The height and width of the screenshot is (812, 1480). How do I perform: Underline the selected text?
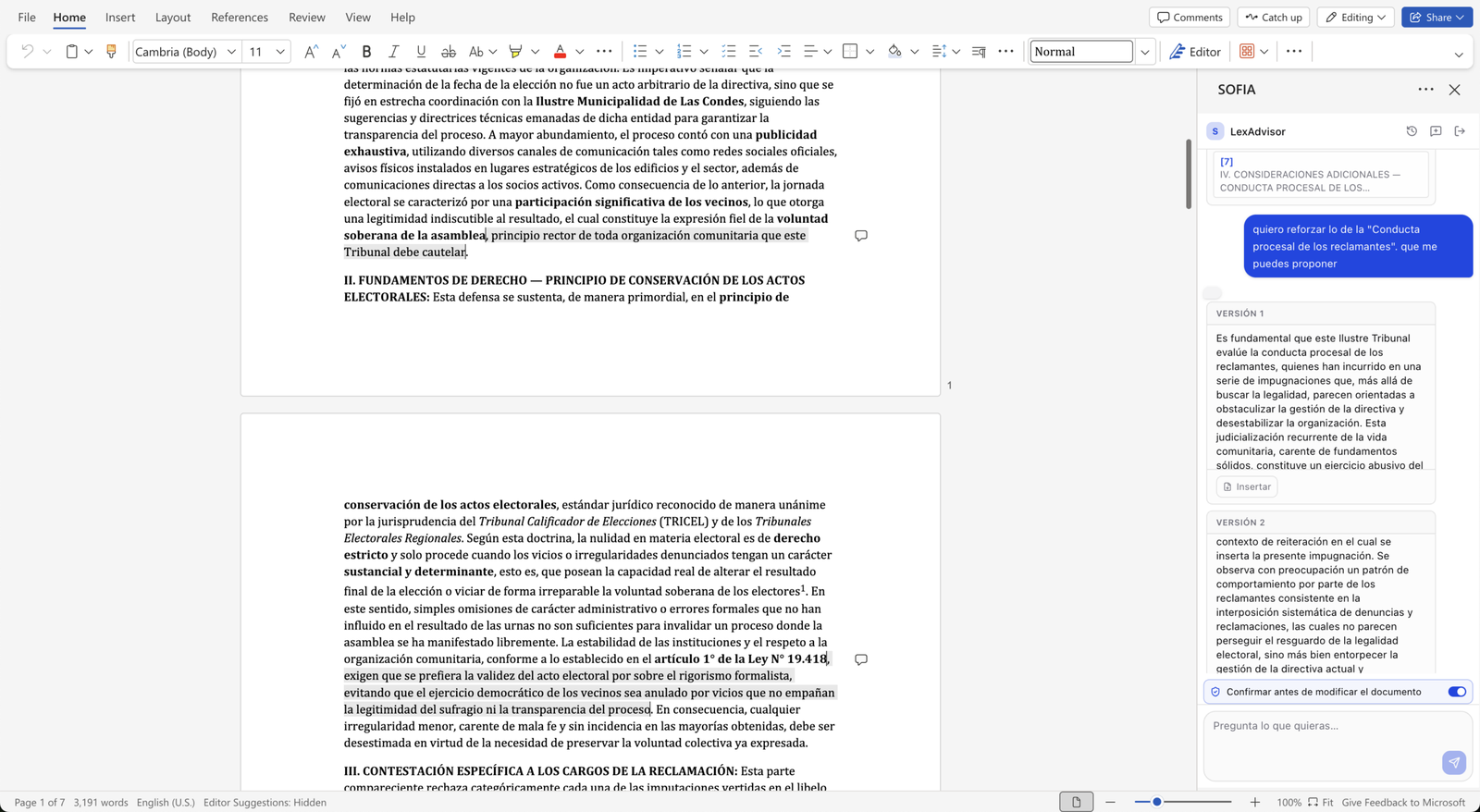pos(421,52)
